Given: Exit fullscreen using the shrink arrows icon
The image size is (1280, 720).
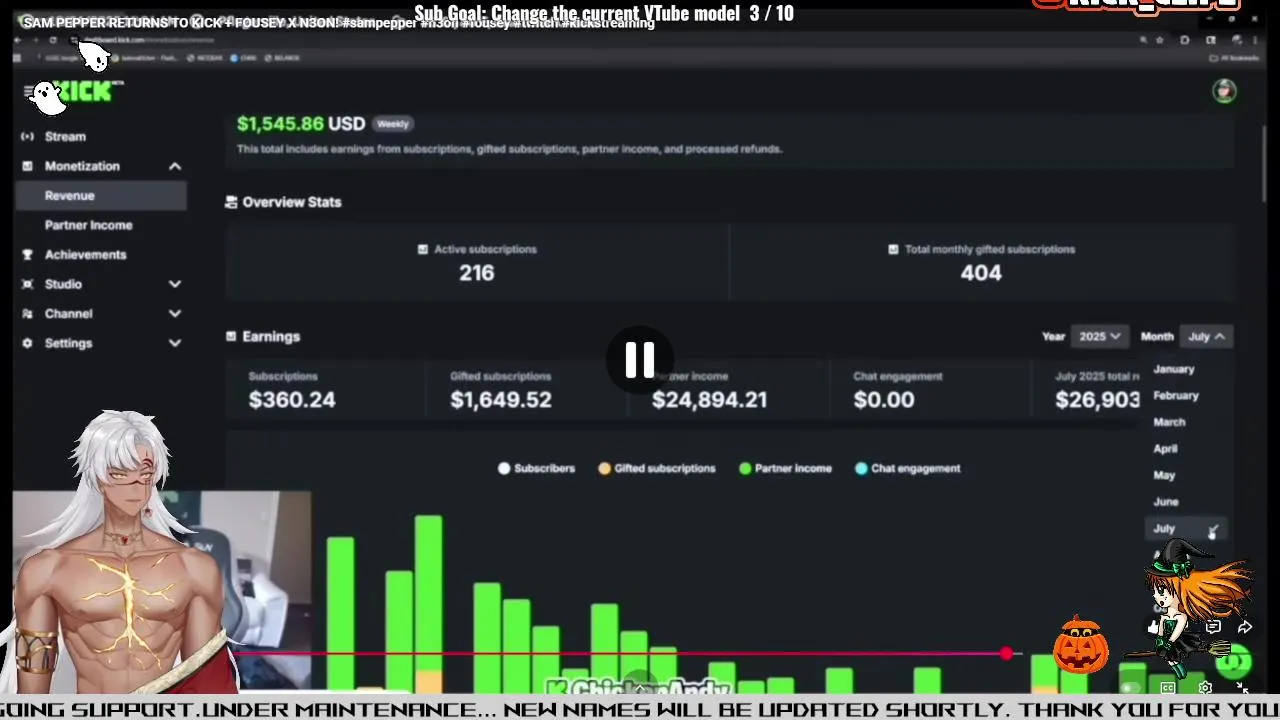Looking at the screenshot, I should pyautogui.click(x=1242, y=688).
